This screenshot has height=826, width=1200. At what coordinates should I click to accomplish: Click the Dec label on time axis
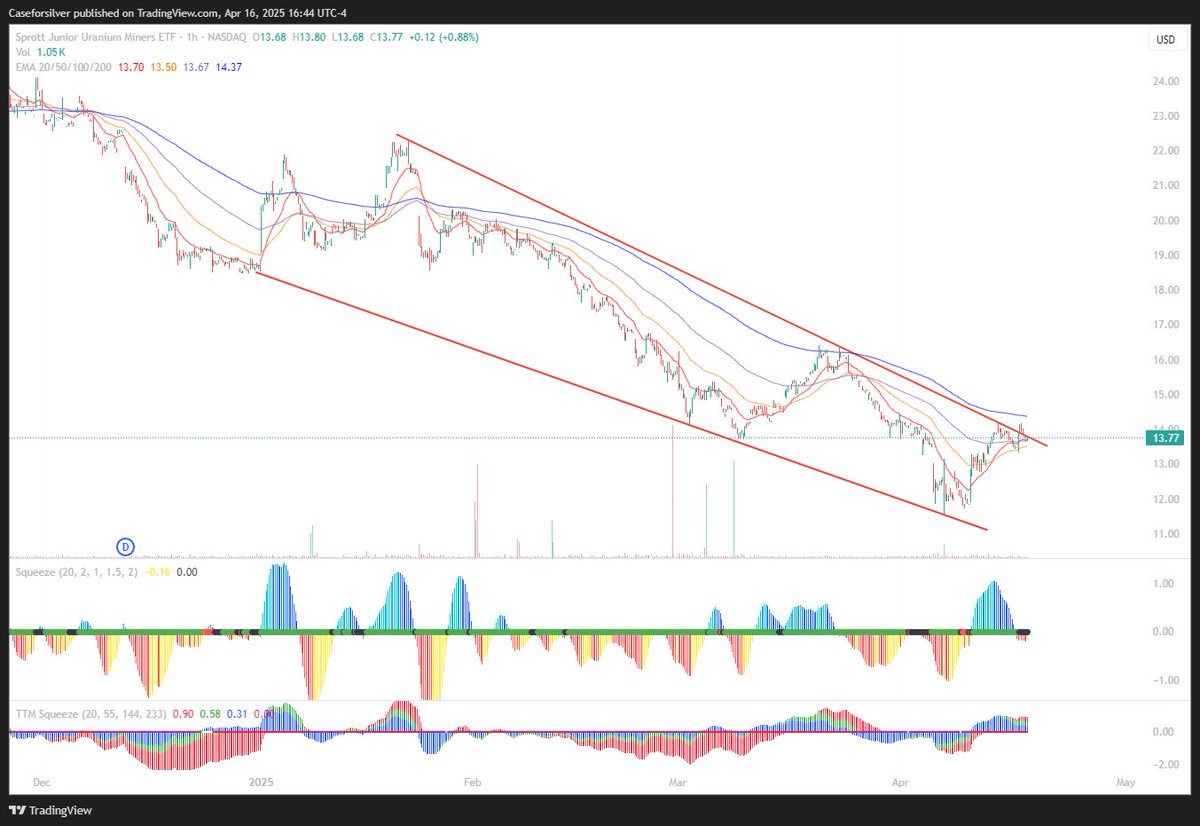coord(43,783)
